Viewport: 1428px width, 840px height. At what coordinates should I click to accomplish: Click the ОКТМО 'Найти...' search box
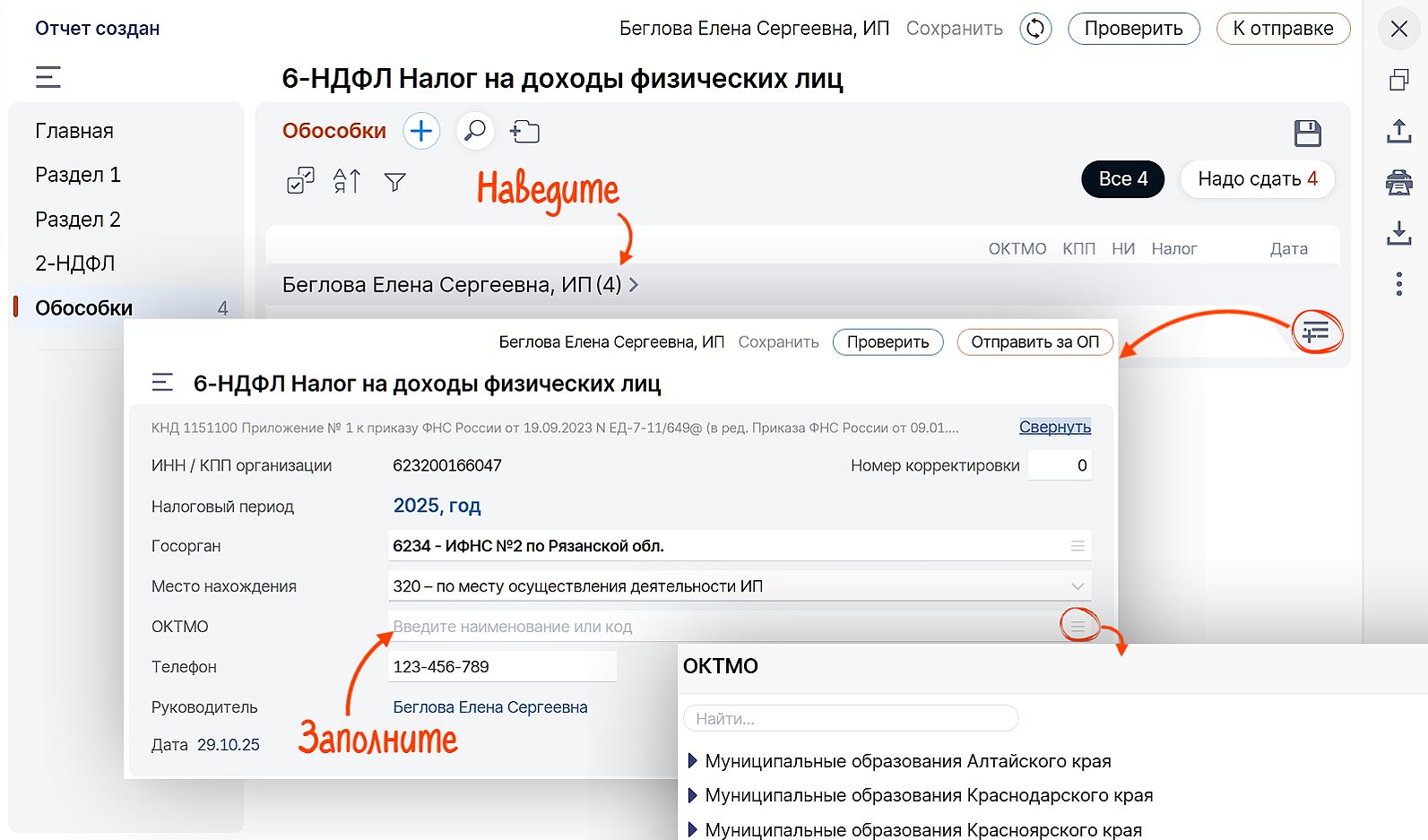point(850,719)
